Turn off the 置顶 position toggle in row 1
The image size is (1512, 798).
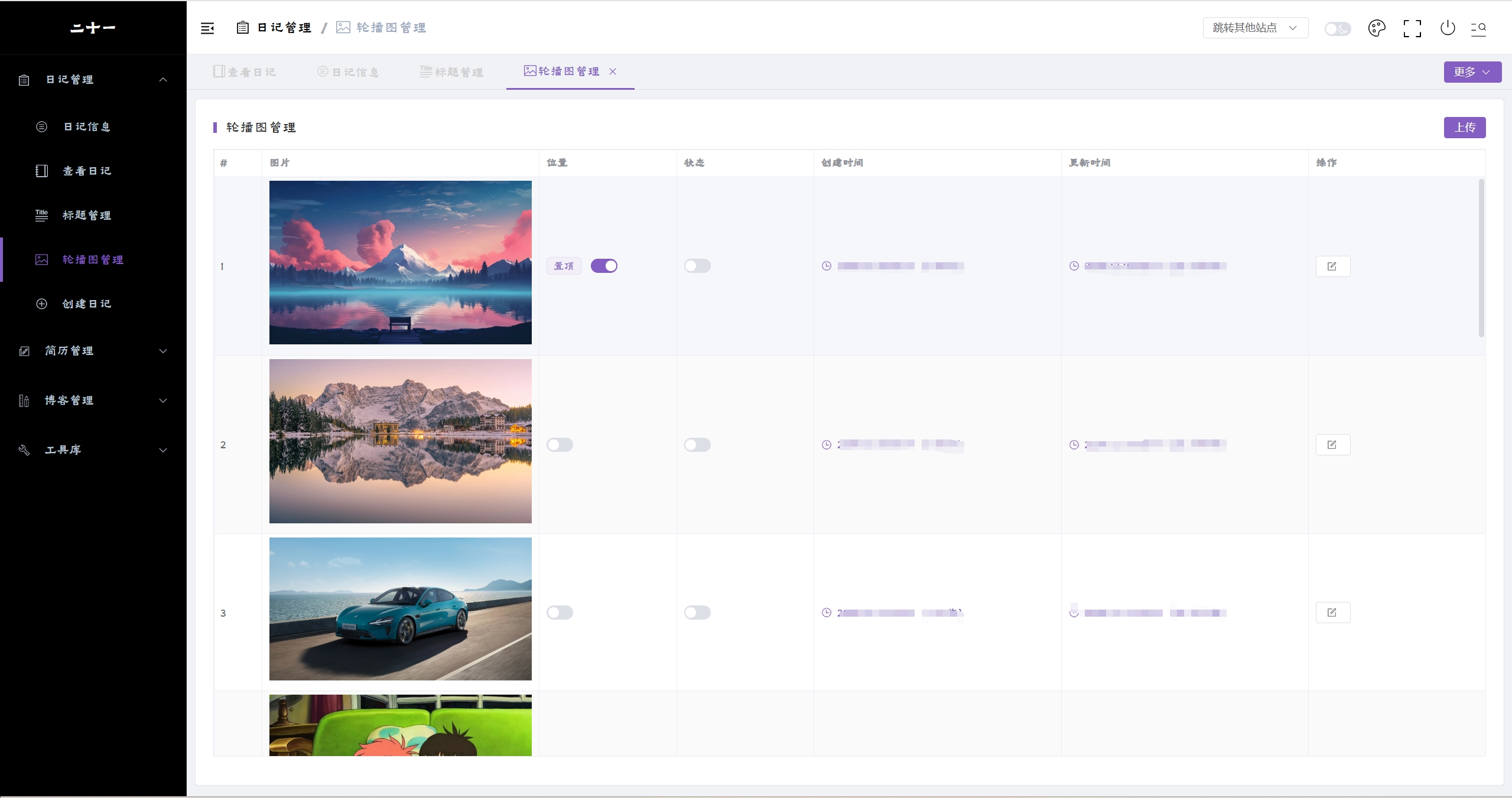[604, 266]
